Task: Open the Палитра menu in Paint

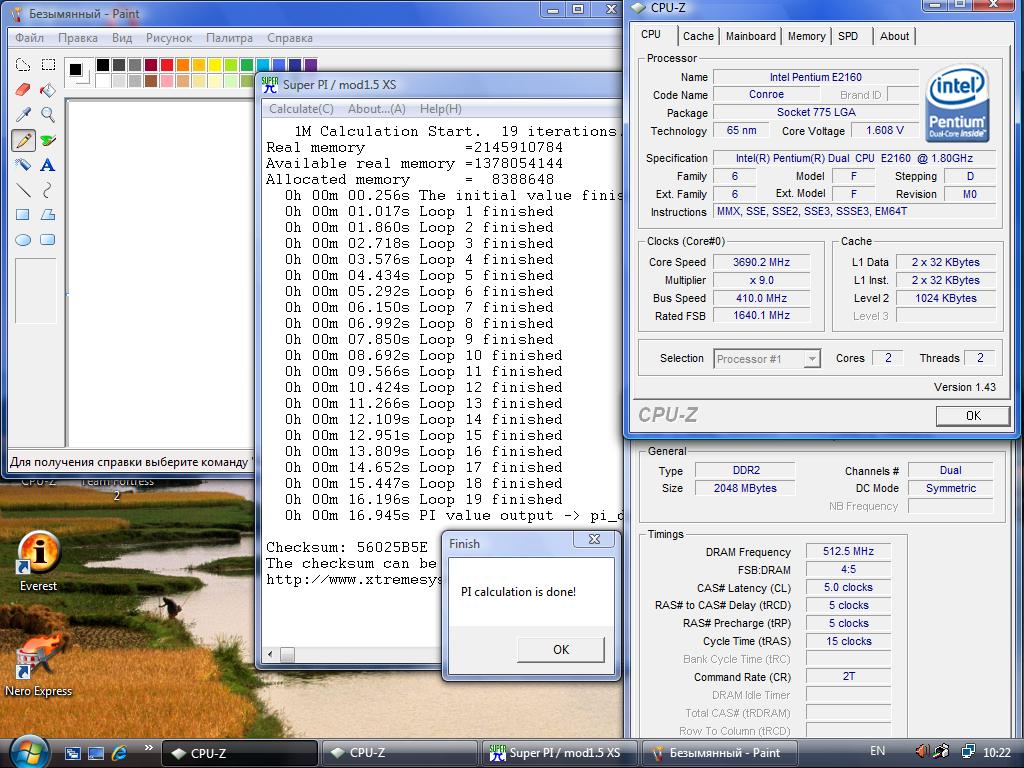Action: (229, 38)
